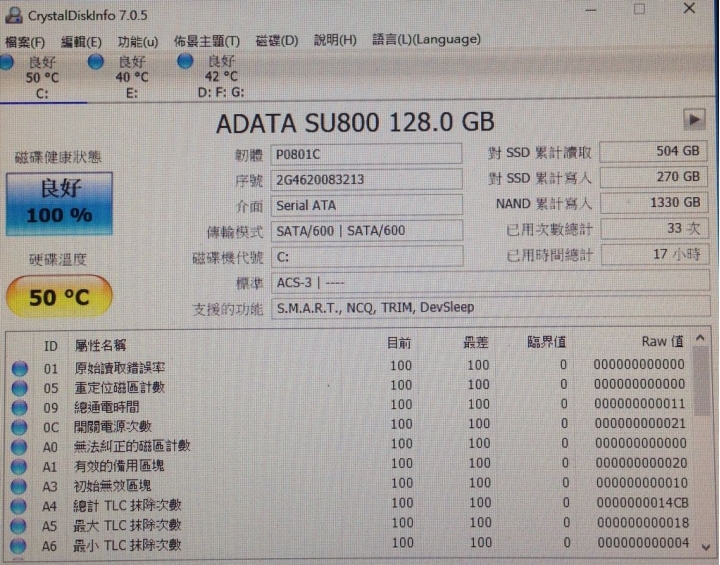
Task: Click the 屬性名稱 column header
Action: 100,345
